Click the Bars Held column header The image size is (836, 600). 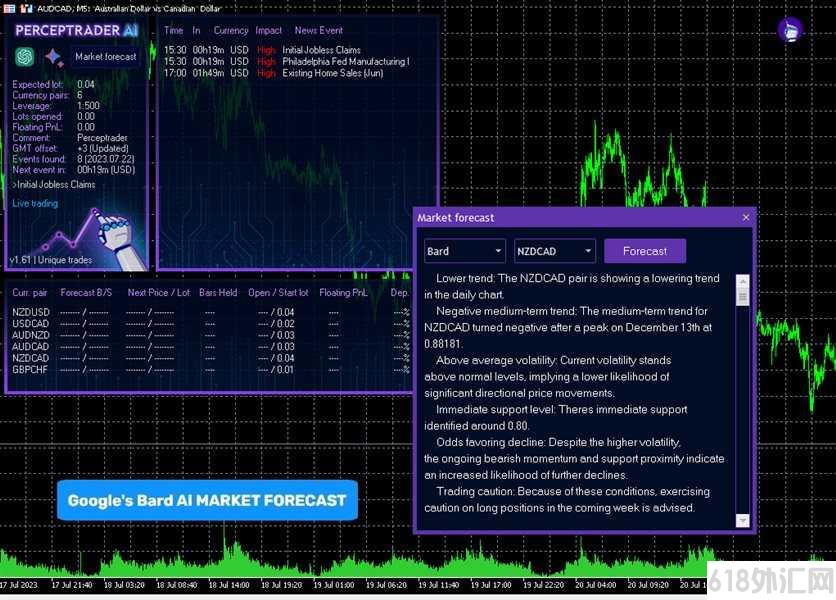tap(218, 293)
